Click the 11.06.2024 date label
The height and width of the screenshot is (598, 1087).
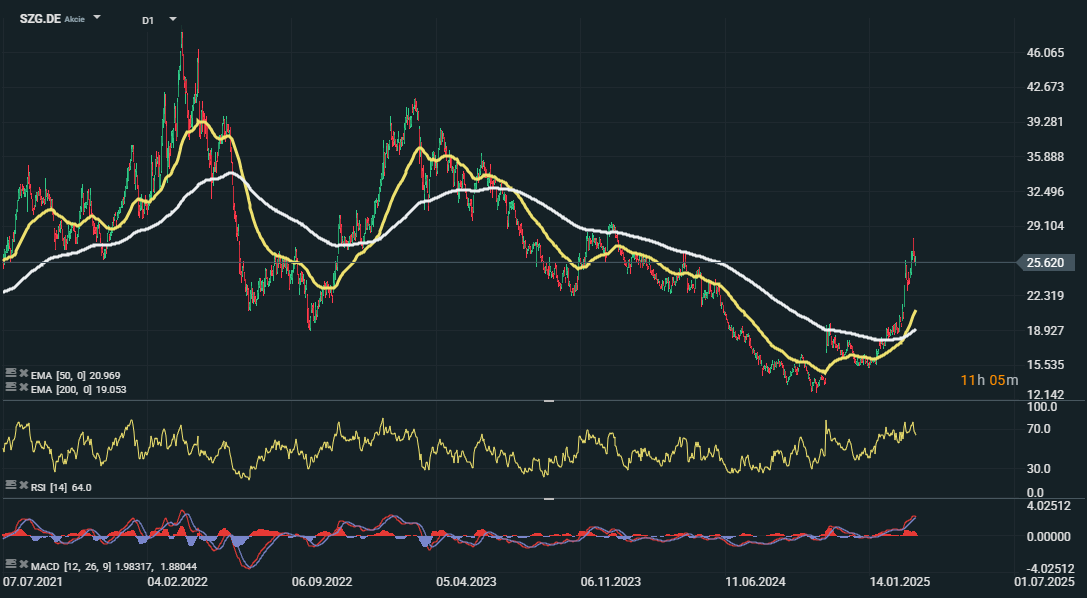tap(755, 581)
